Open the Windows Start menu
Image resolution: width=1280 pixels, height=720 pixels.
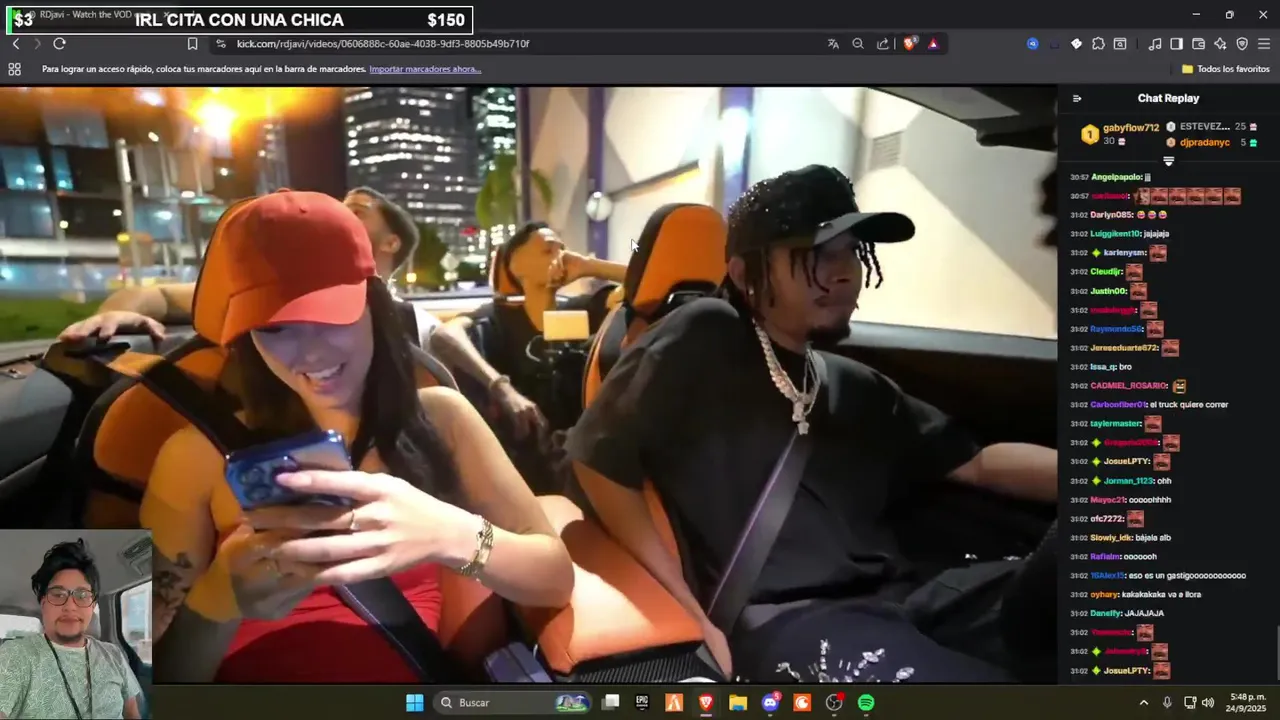pos(414,703)
